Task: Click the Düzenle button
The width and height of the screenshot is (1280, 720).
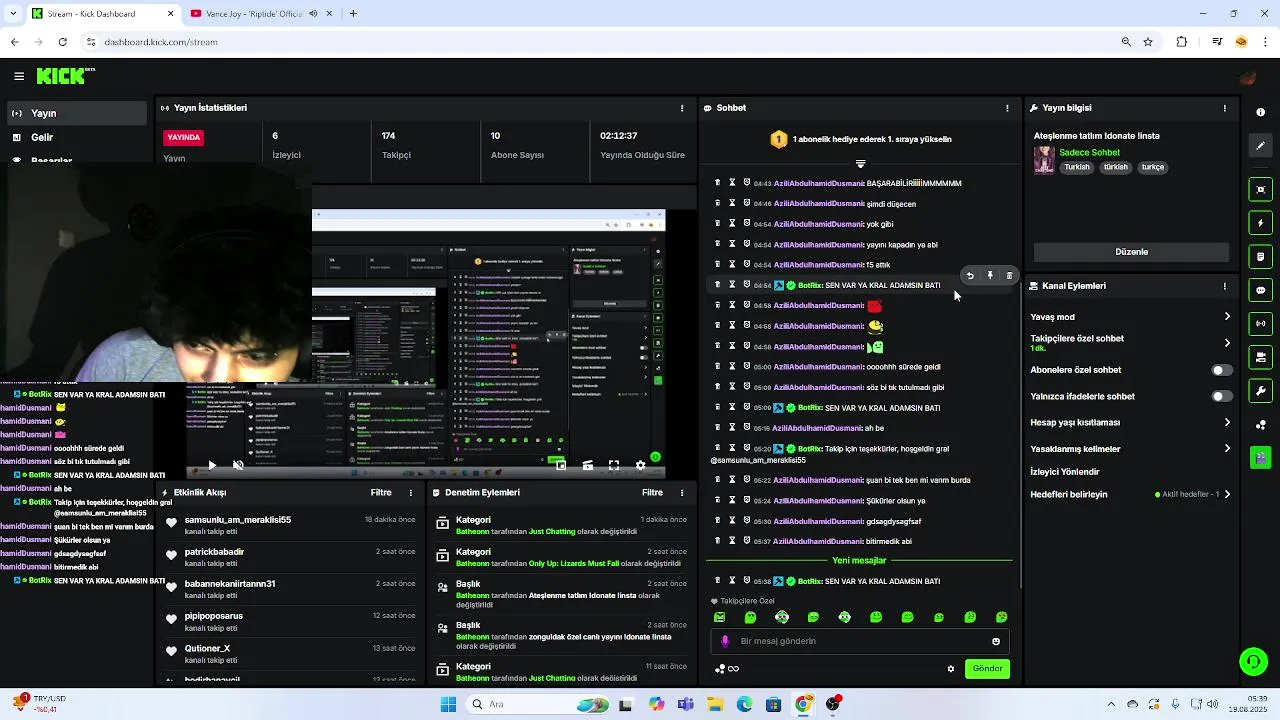Action: pos(1131,252)
